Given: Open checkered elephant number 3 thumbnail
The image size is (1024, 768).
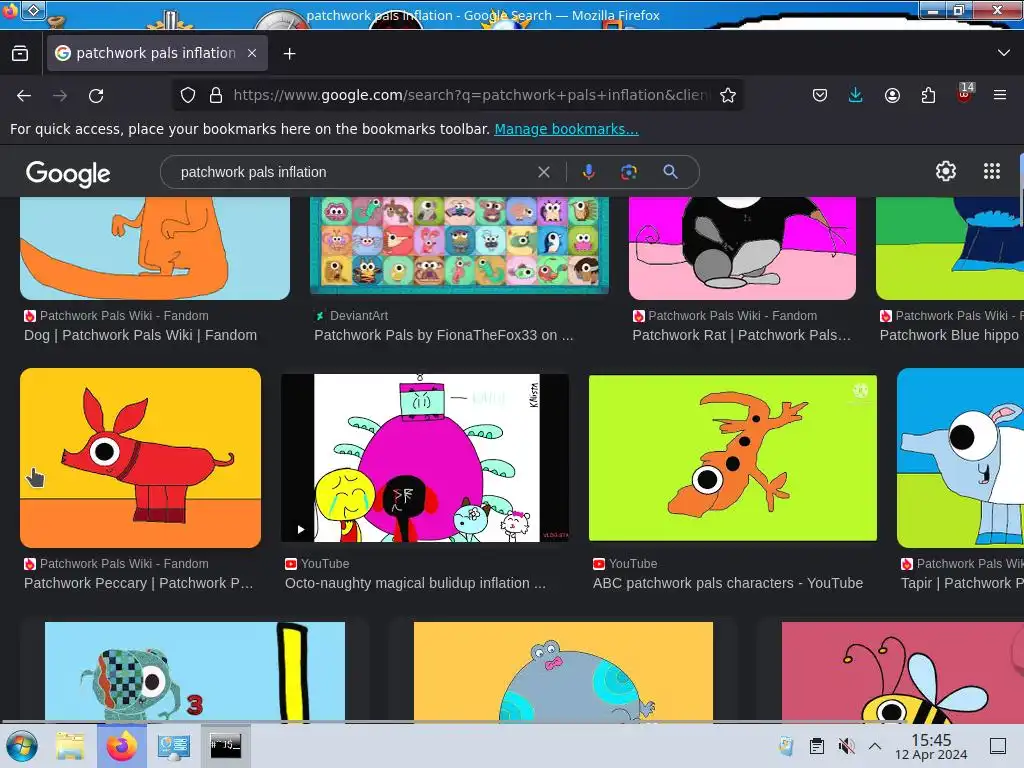Looking at the screenshot, I should [x=195, y=671].
